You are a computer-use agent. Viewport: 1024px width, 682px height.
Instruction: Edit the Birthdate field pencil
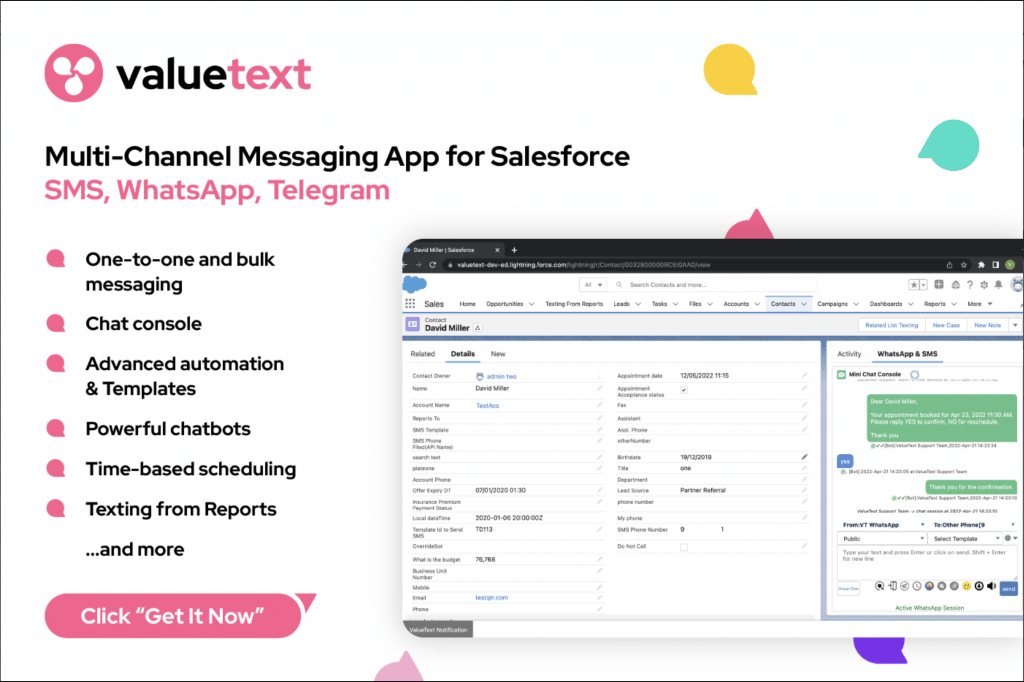pos(804,457)
